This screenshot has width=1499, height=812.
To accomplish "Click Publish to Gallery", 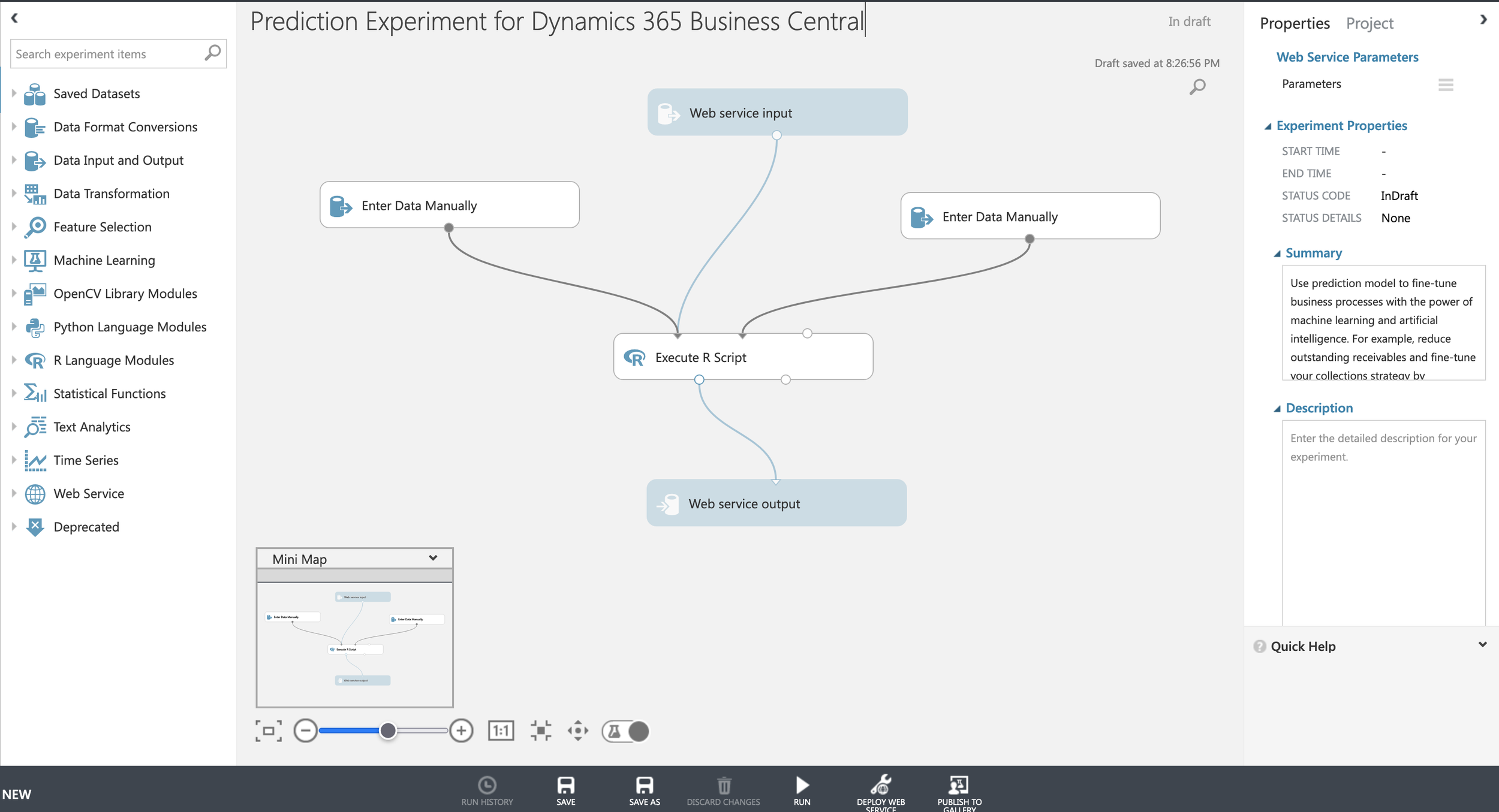I will 959,793.
